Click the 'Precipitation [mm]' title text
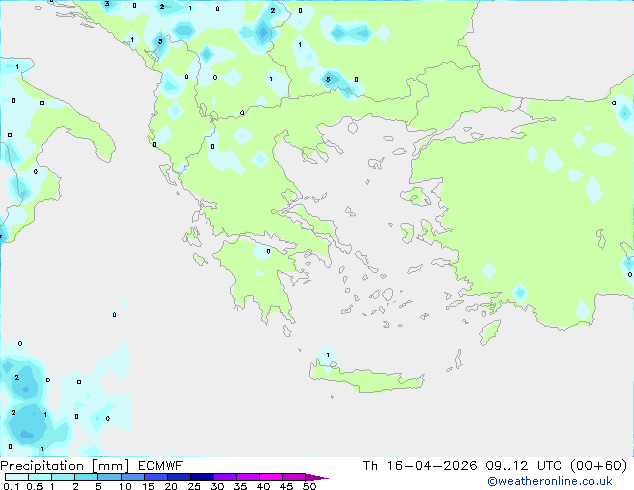634x490 pixels. point(65,466)
